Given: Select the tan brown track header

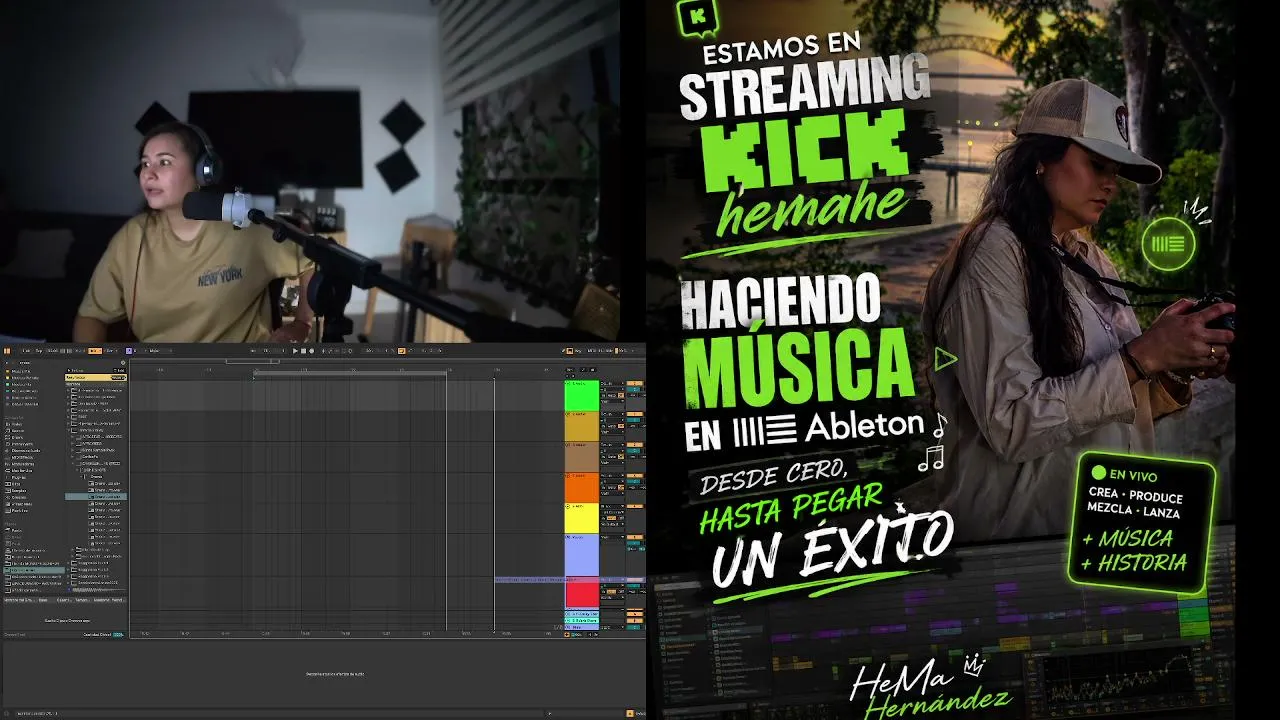Looking at the screenshot, I should pos(582,457).
